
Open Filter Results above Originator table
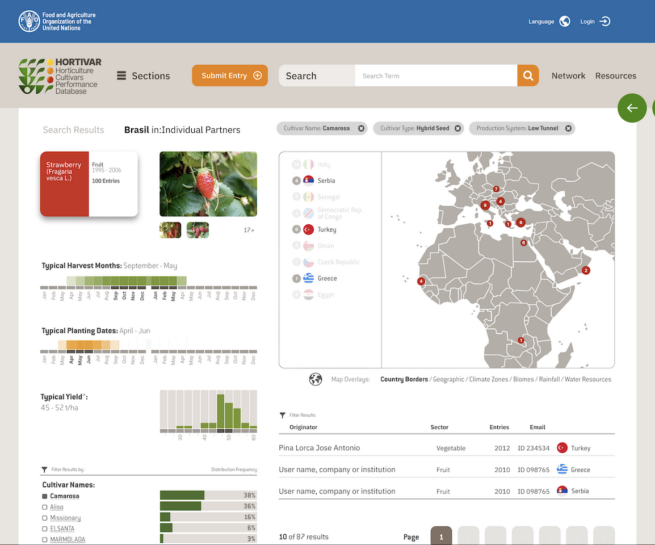(x=283, y=414)
